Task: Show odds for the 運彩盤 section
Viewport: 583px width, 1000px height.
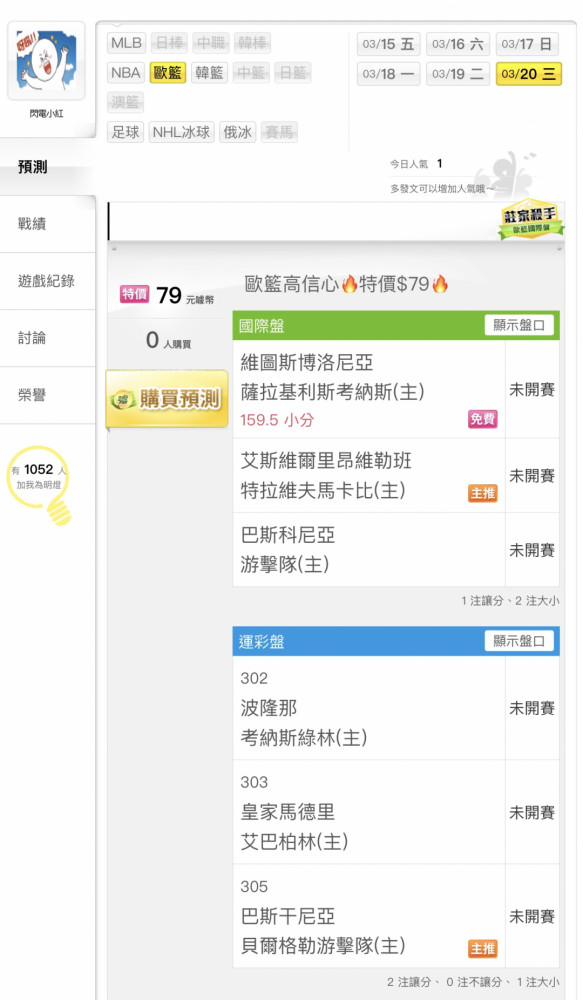Action: tap(519, 641)
